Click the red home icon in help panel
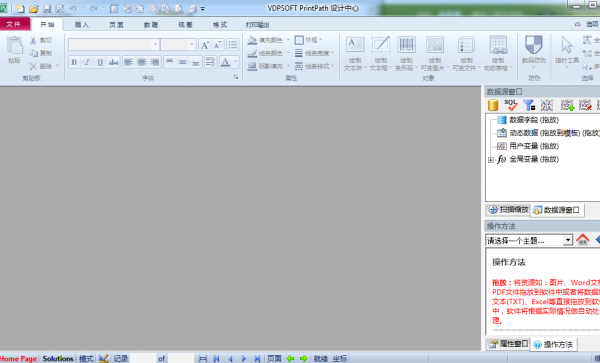Viewport: 600px width, 363px height. tap(582, 239)
